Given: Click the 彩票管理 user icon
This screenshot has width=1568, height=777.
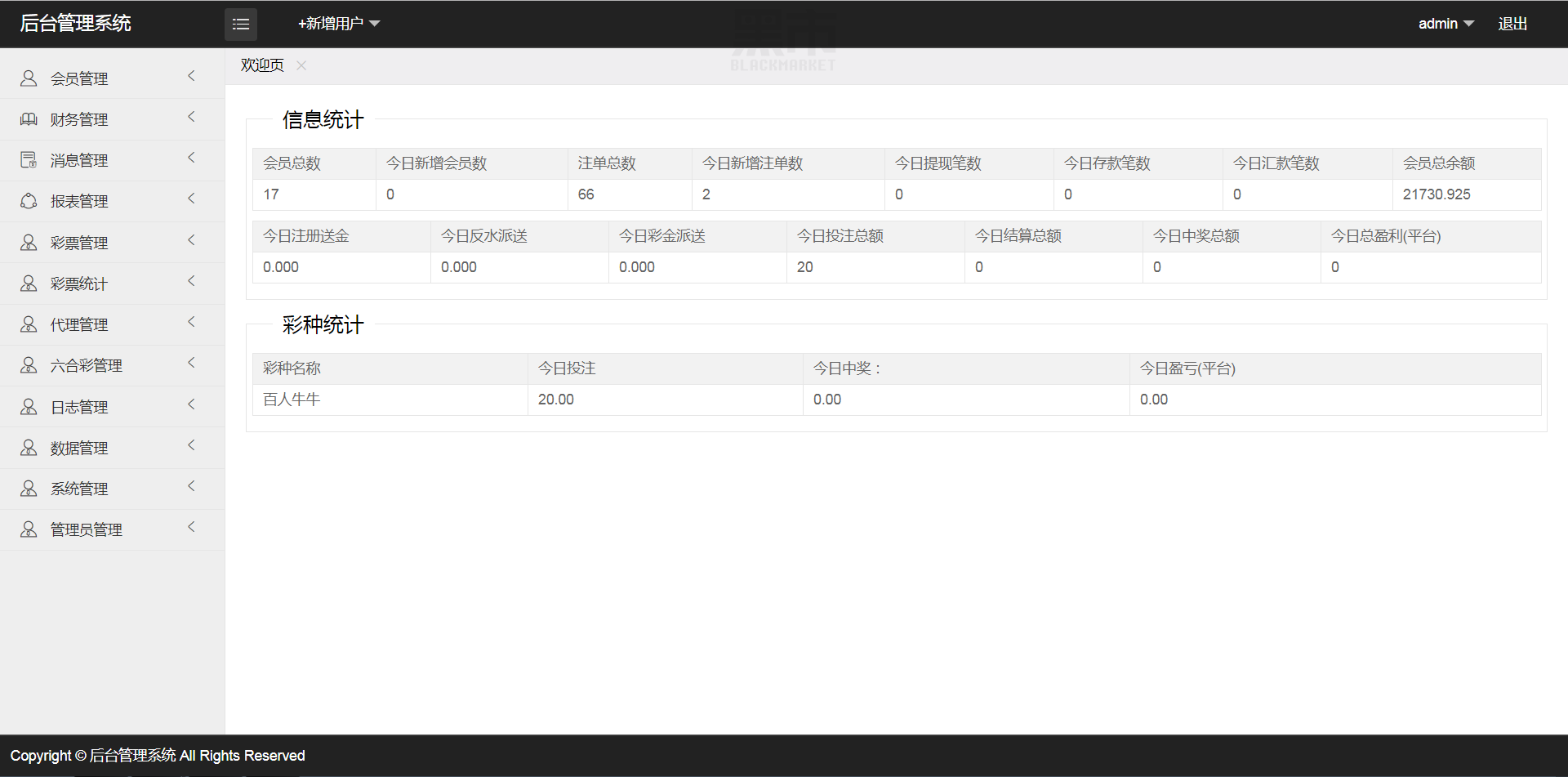Looking at the screenshot, I should pos(29,243).
